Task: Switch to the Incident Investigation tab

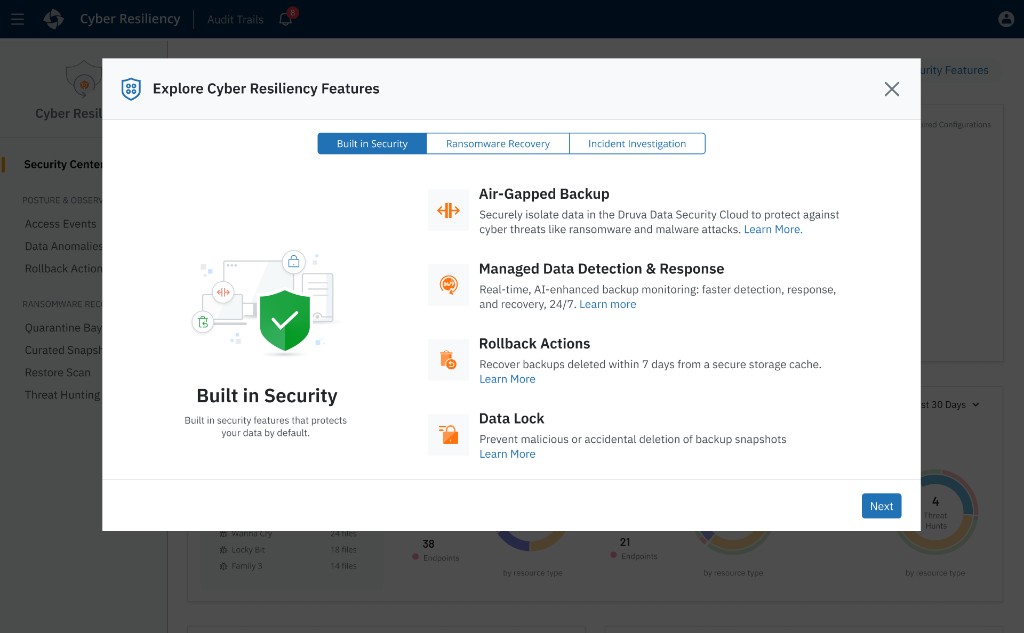Action: (x=637, y=144)
